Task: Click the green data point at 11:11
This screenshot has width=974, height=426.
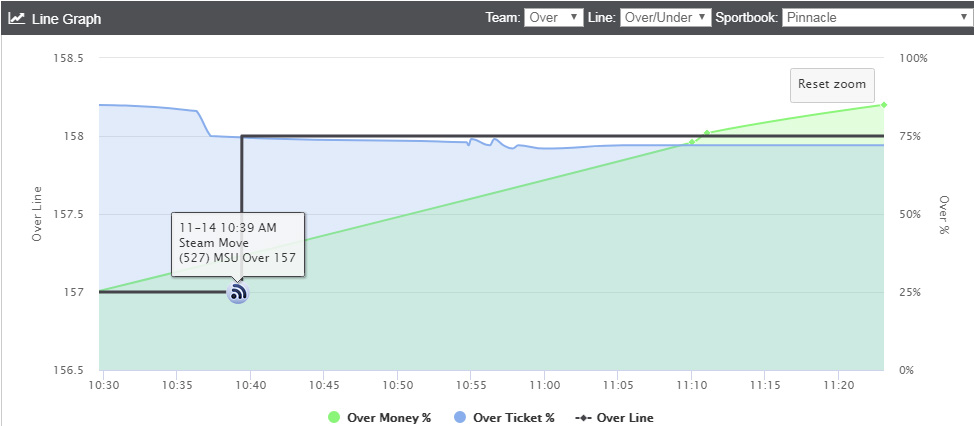Action: pyautogui.click(x=706, y=133)
